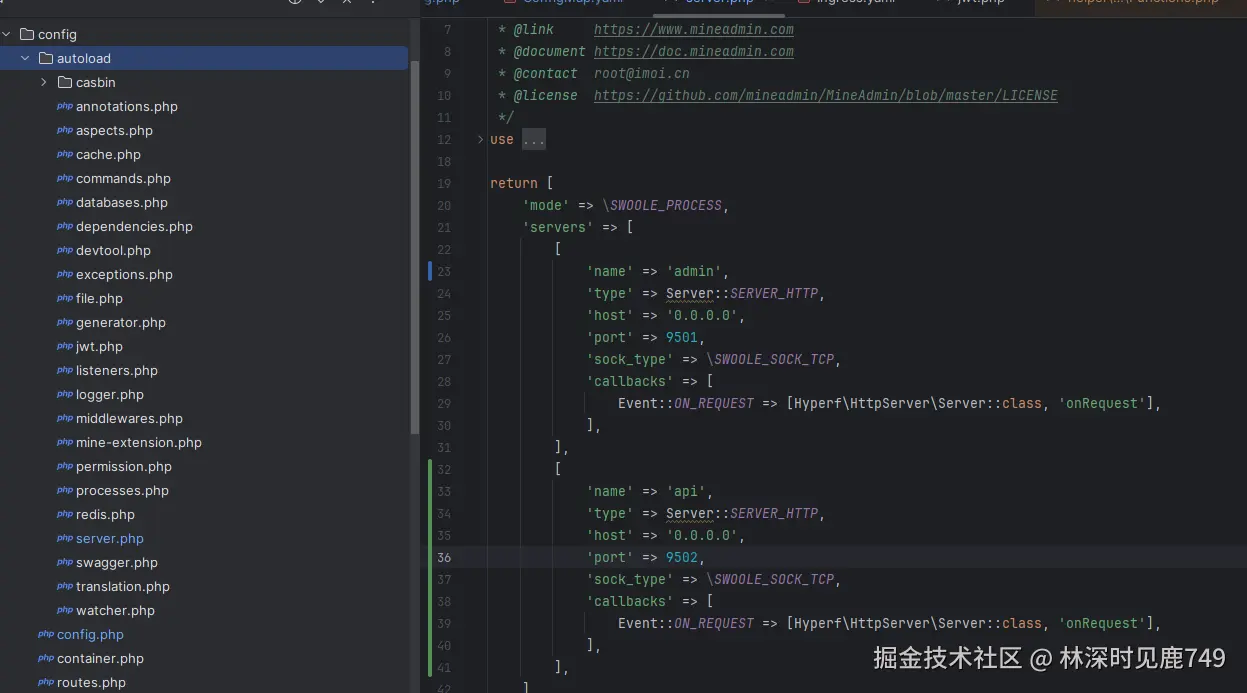Open container.php file

[100, 658]
